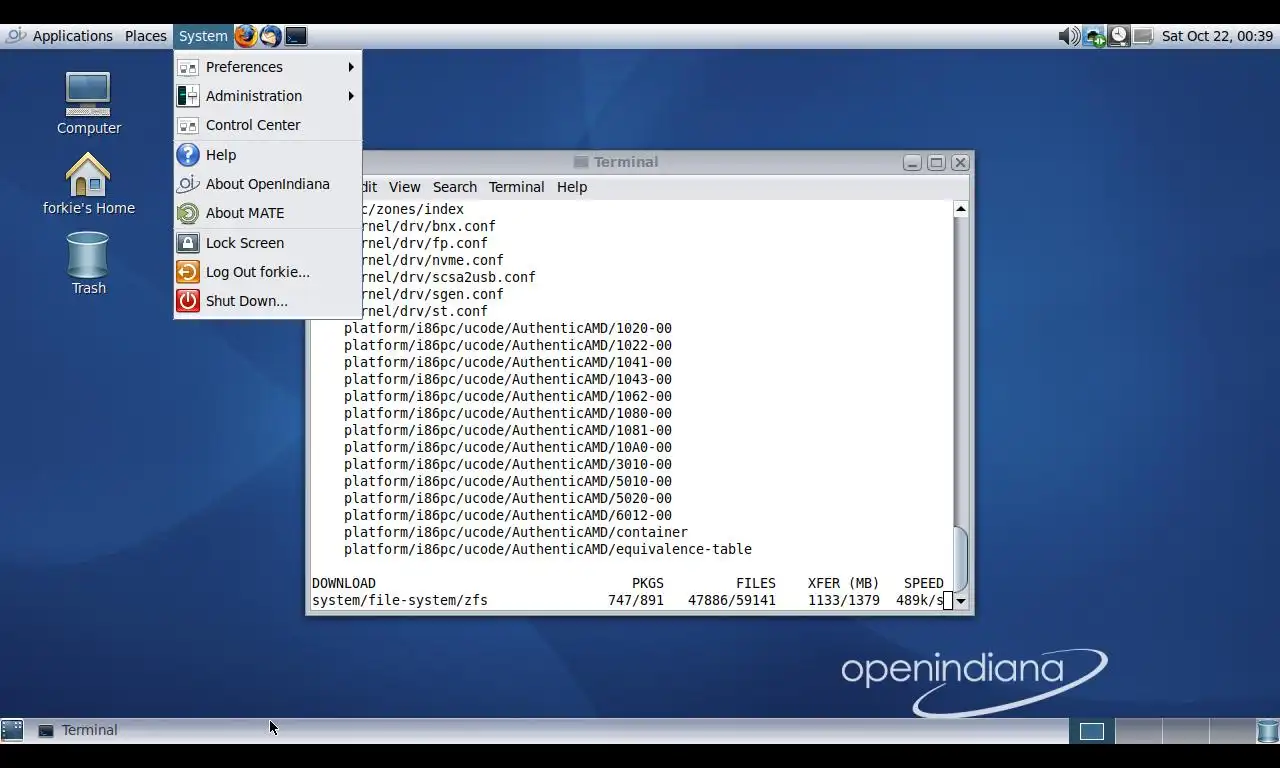The width and height of the screenshot is (1280, 768).
Task: Click the '747/891' PKGS value
Action: [x=636, y=600]
